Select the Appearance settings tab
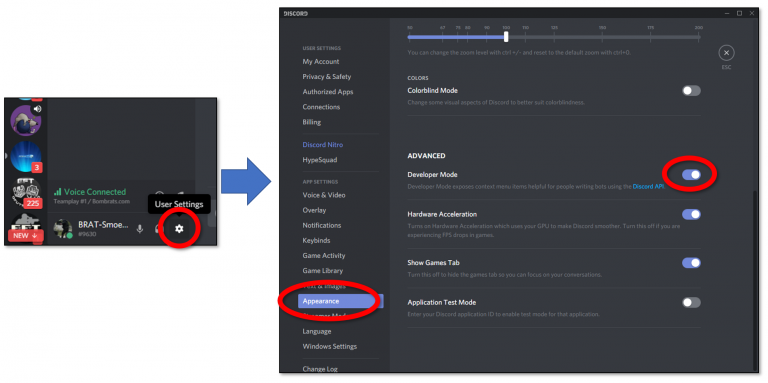This screenshot has height=383, width=768. tap(340, 301)
